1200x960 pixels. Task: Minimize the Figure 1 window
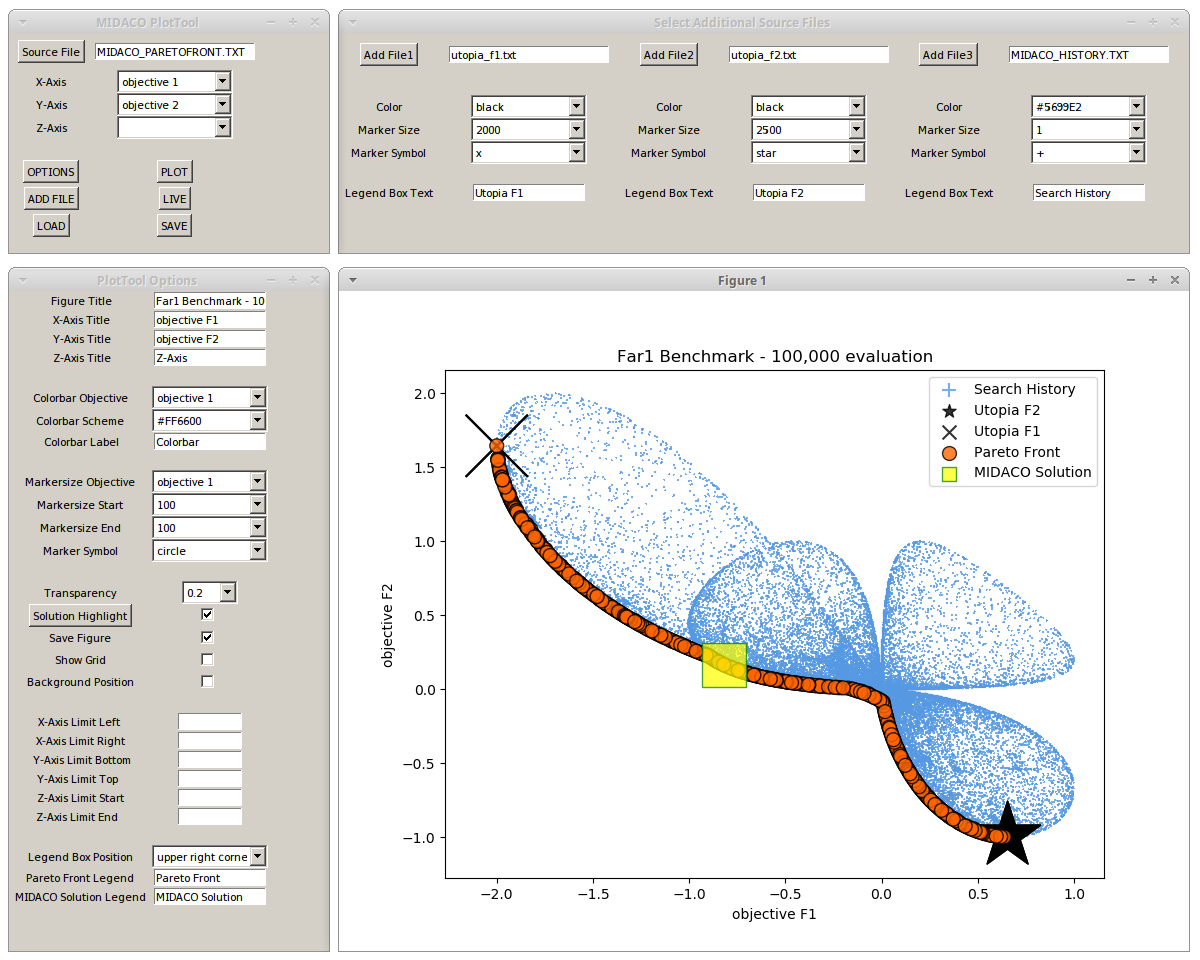(x=1131, y=281)
